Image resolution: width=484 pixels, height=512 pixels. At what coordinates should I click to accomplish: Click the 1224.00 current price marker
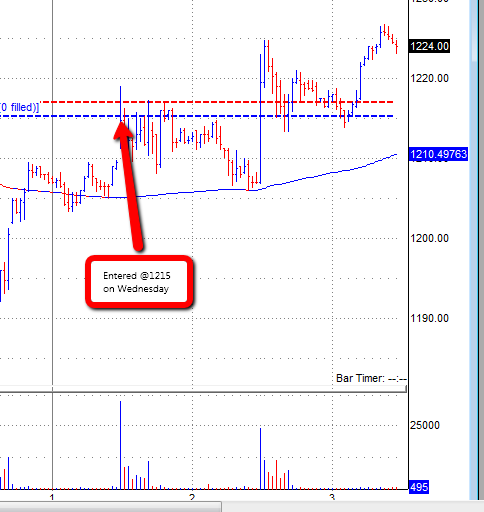(x=429, y=46)
